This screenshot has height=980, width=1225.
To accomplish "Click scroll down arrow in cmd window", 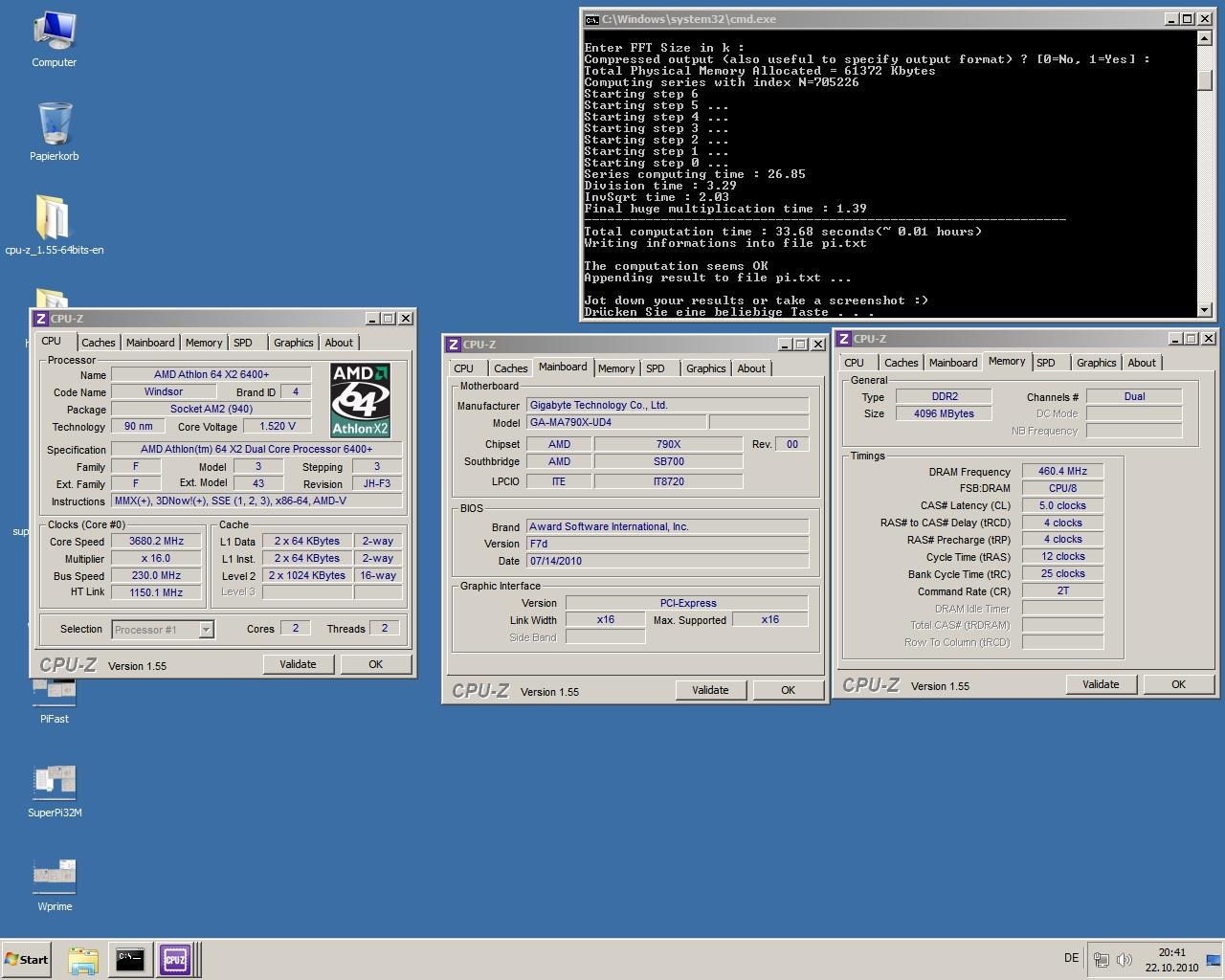I will pyautogui.click(x=1204, y=309).
